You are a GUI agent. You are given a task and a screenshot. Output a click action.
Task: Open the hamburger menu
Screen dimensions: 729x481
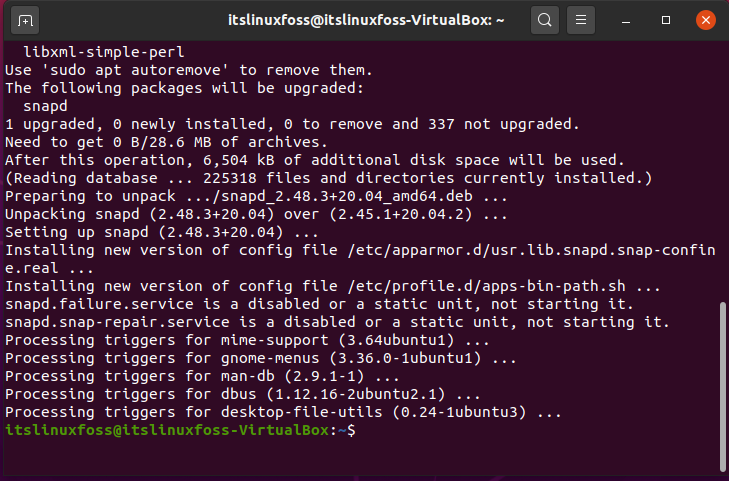click(x=581, y=20)
